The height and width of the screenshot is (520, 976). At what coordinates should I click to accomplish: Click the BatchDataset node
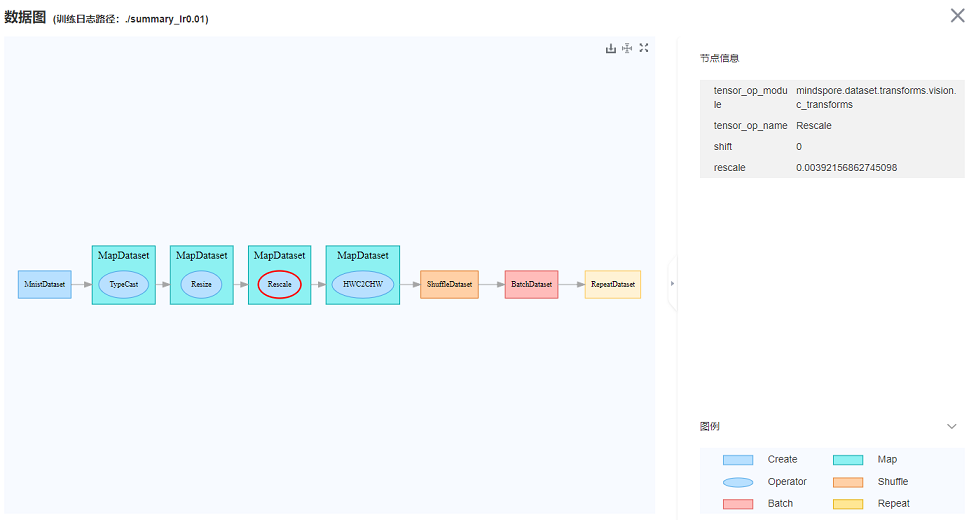(531, 284)
